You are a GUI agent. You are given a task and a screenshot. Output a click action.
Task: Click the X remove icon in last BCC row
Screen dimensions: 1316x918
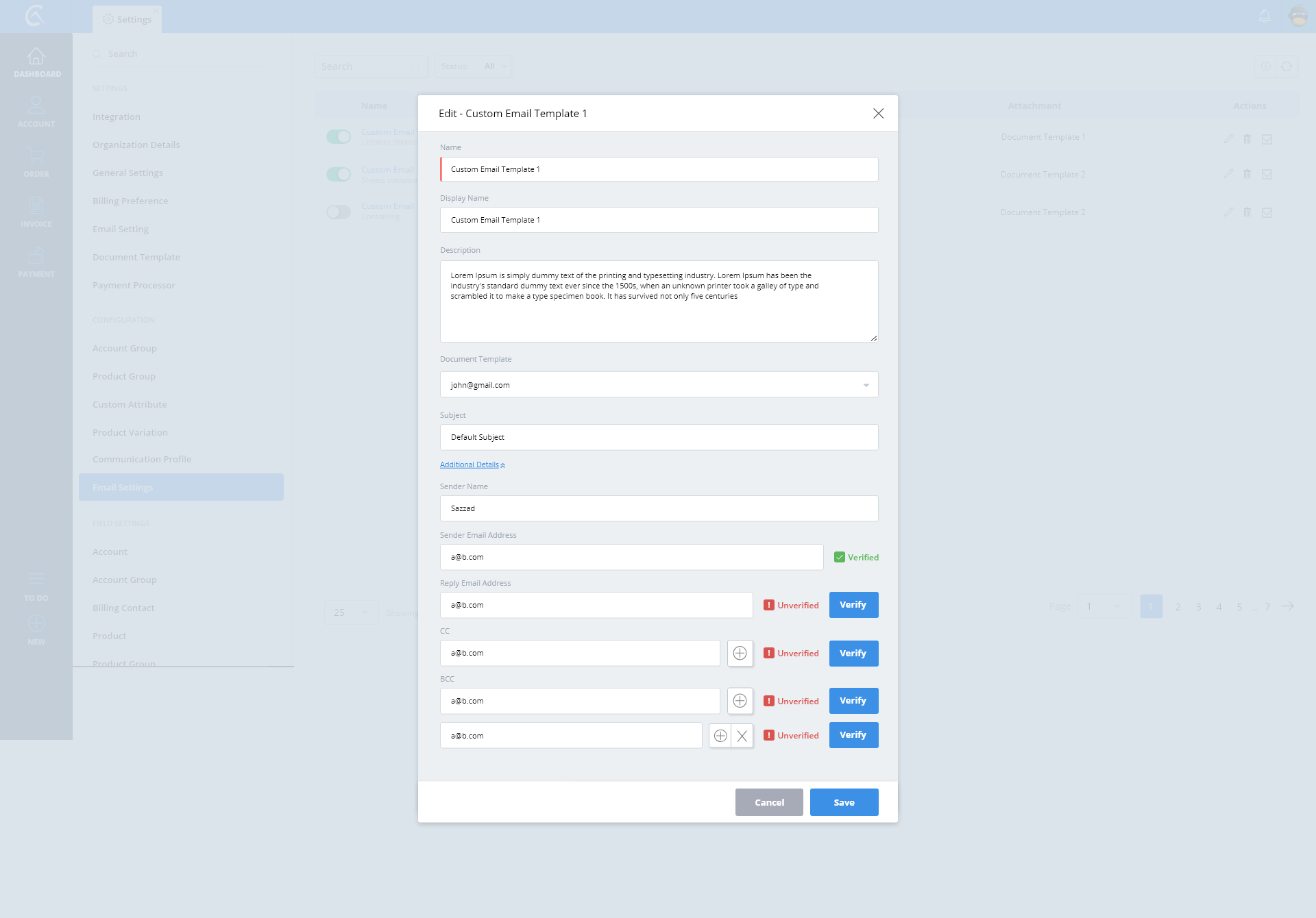(x=742, y=736)
